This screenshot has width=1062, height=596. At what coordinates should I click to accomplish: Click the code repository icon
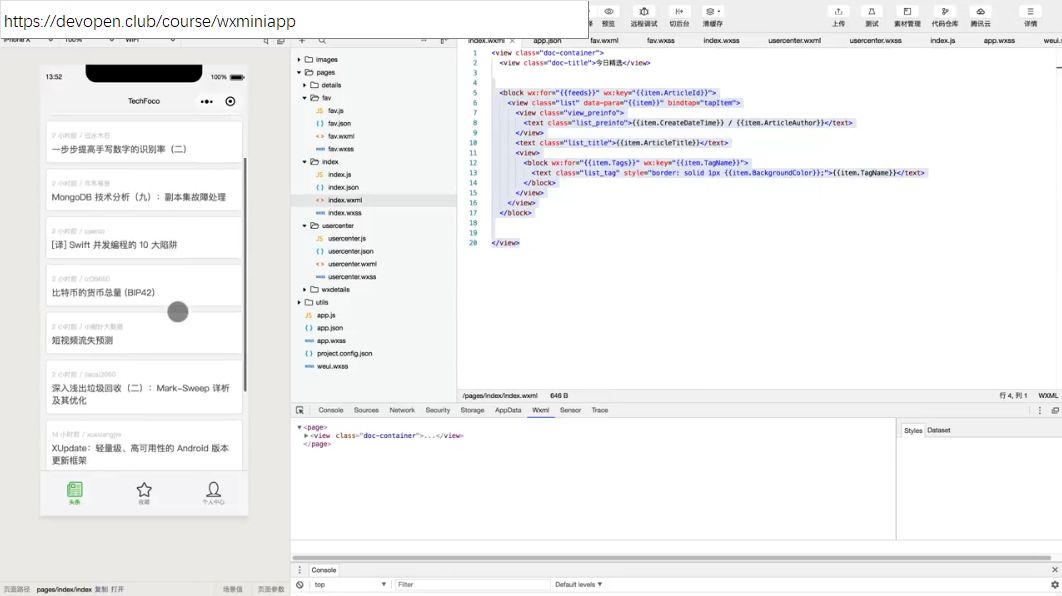[x=944, y=12]
